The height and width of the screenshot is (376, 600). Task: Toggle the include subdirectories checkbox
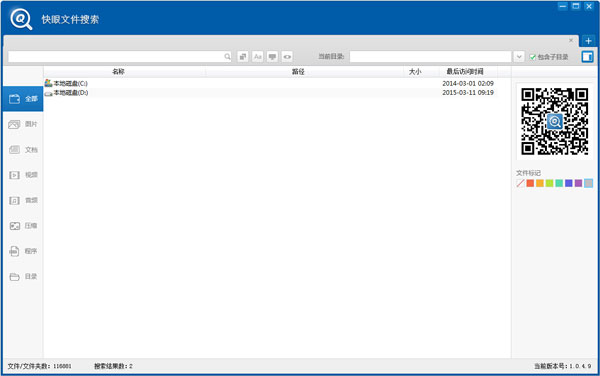[532, 57]
